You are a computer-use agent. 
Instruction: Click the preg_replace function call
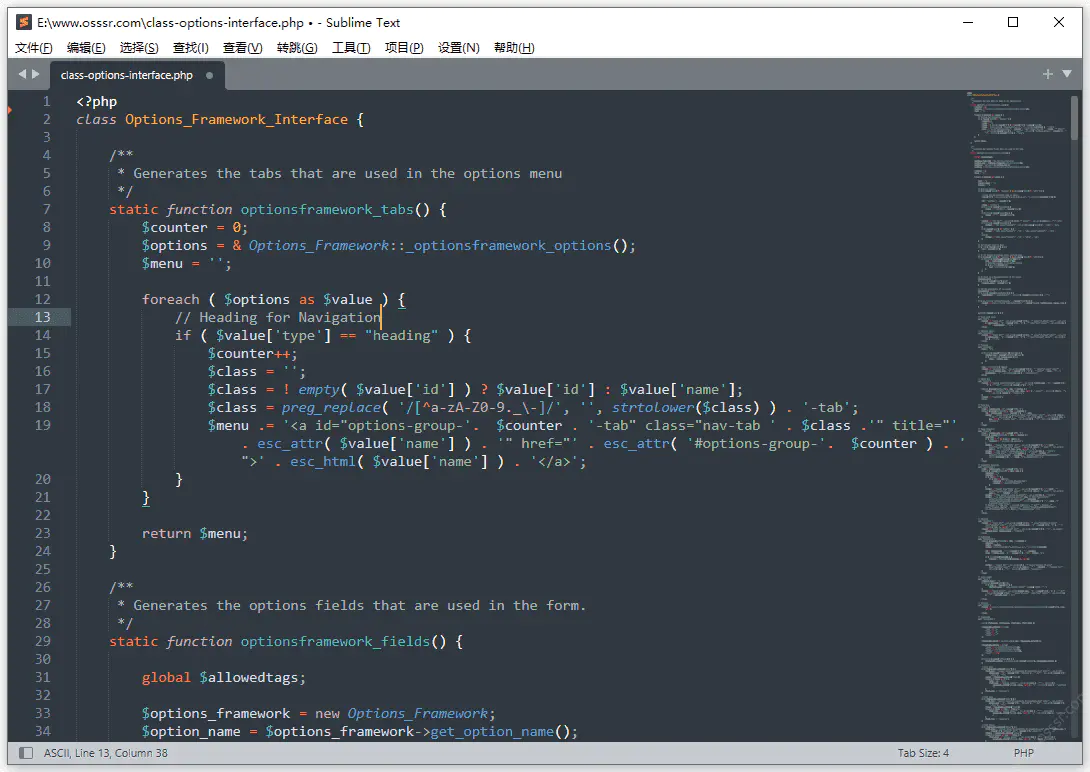point(331,407)
